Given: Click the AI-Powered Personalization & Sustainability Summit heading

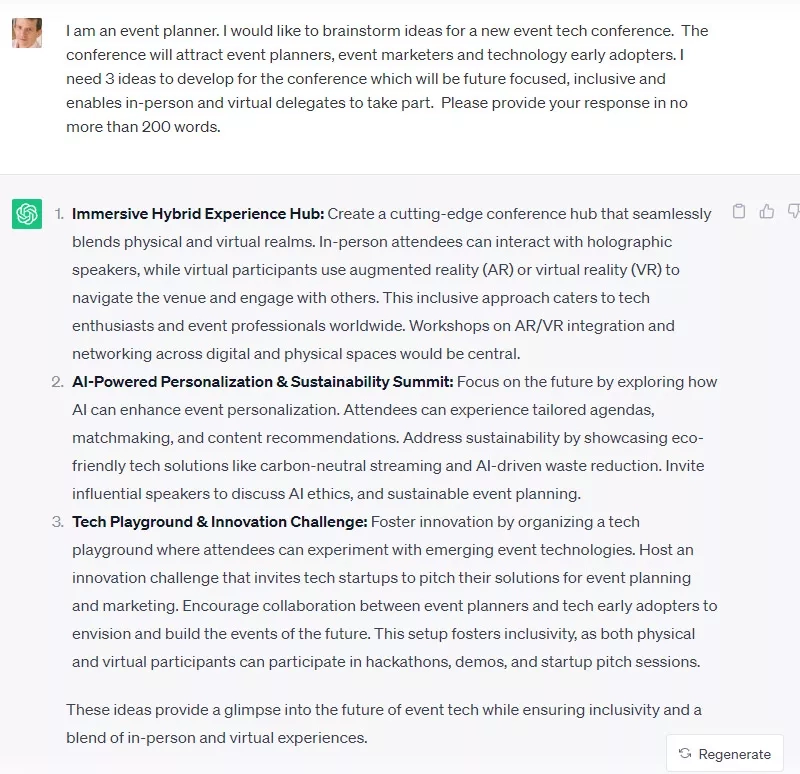Looking at the screenshot, I should [263, 382].
